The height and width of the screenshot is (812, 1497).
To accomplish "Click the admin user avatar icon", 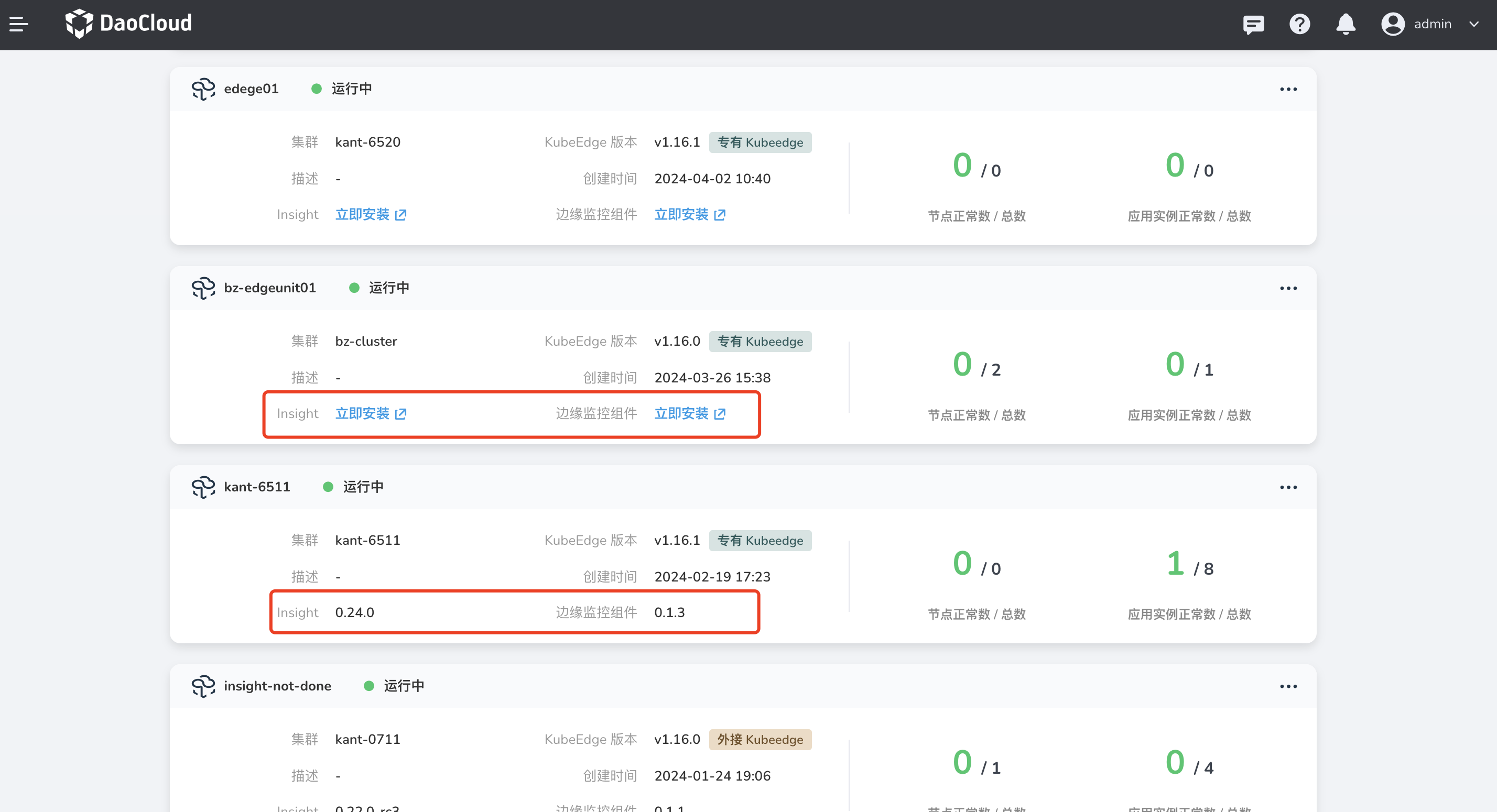I will 1392,25.
